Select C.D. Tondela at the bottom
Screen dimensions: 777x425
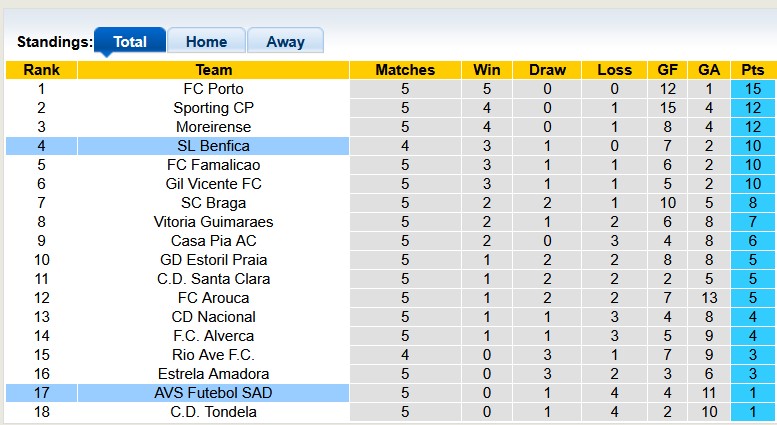214,412
